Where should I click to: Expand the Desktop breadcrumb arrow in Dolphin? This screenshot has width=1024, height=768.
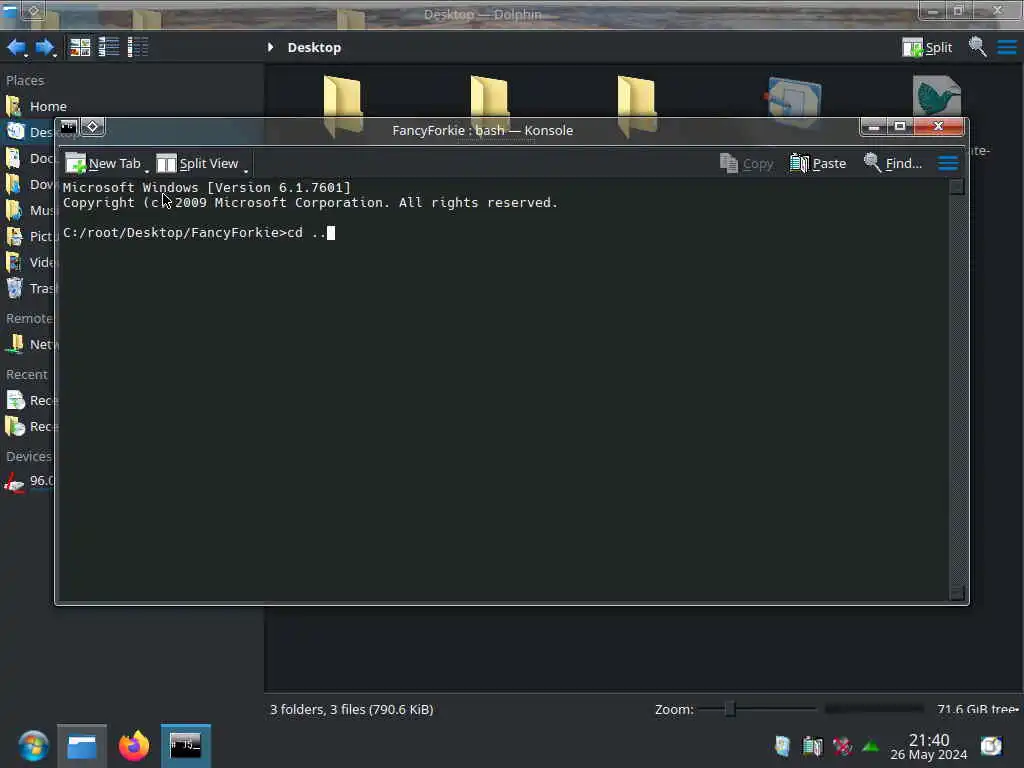pos(270,47)
